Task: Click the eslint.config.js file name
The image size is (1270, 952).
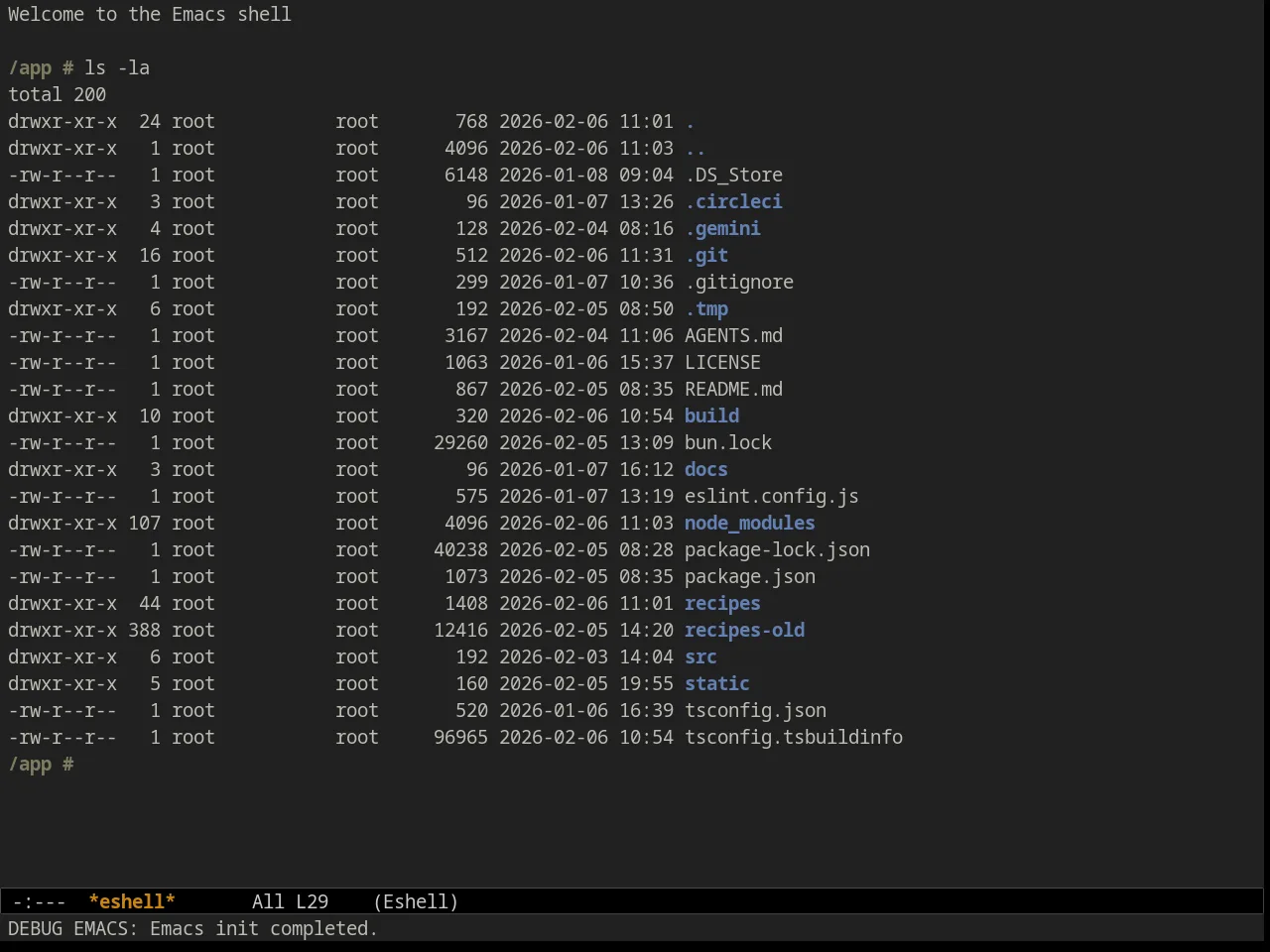Action: click(x=772, y=496)
